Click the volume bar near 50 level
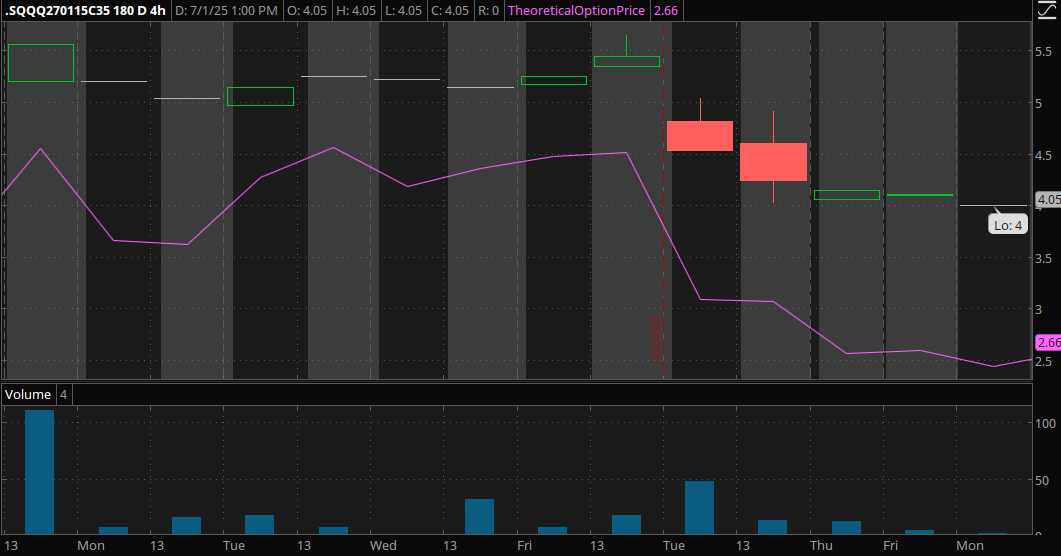 [x=699, y=507]
